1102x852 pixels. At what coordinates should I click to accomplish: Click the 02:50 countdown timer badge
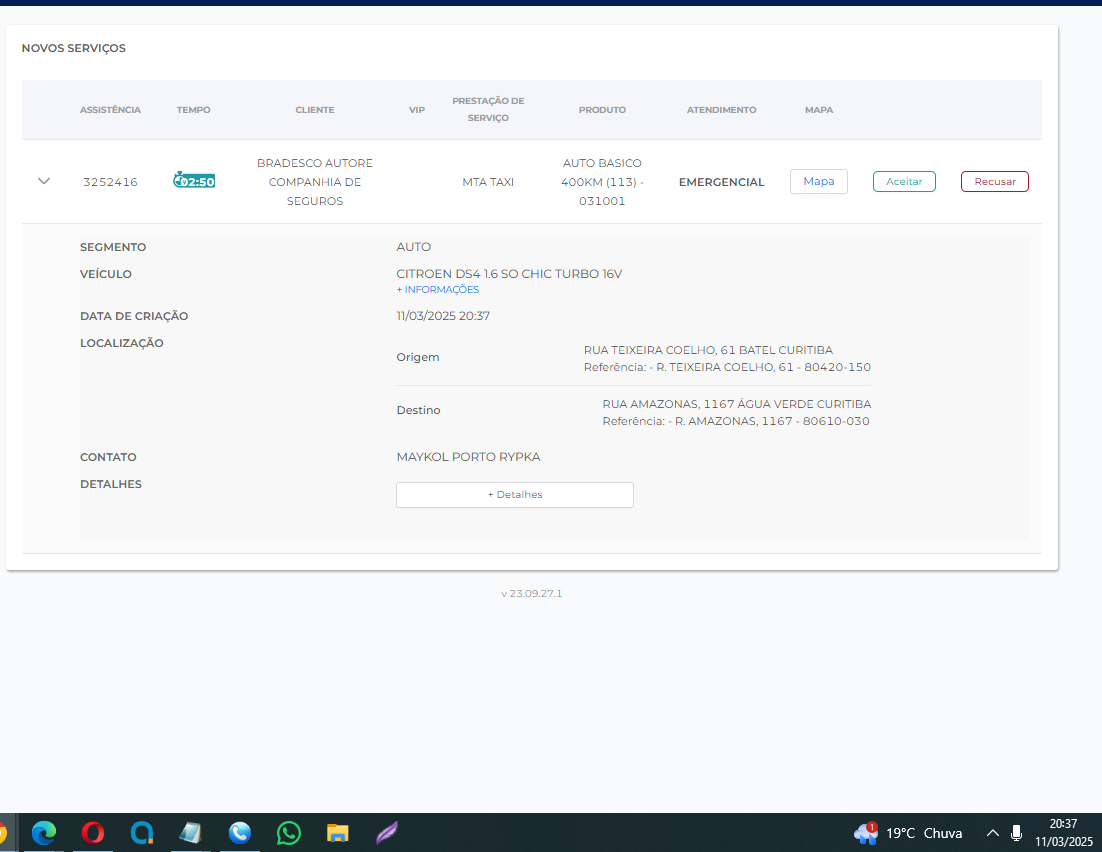(194, 181)
